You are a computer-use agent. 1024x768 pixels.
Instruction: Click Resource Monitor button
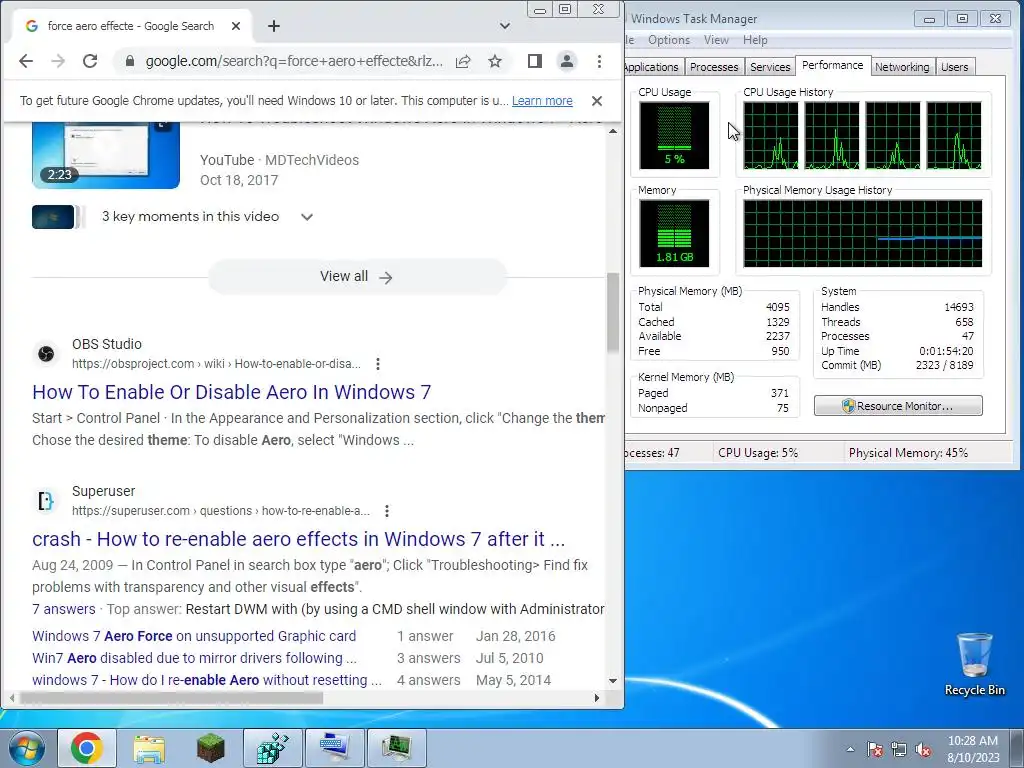(898, 406)
